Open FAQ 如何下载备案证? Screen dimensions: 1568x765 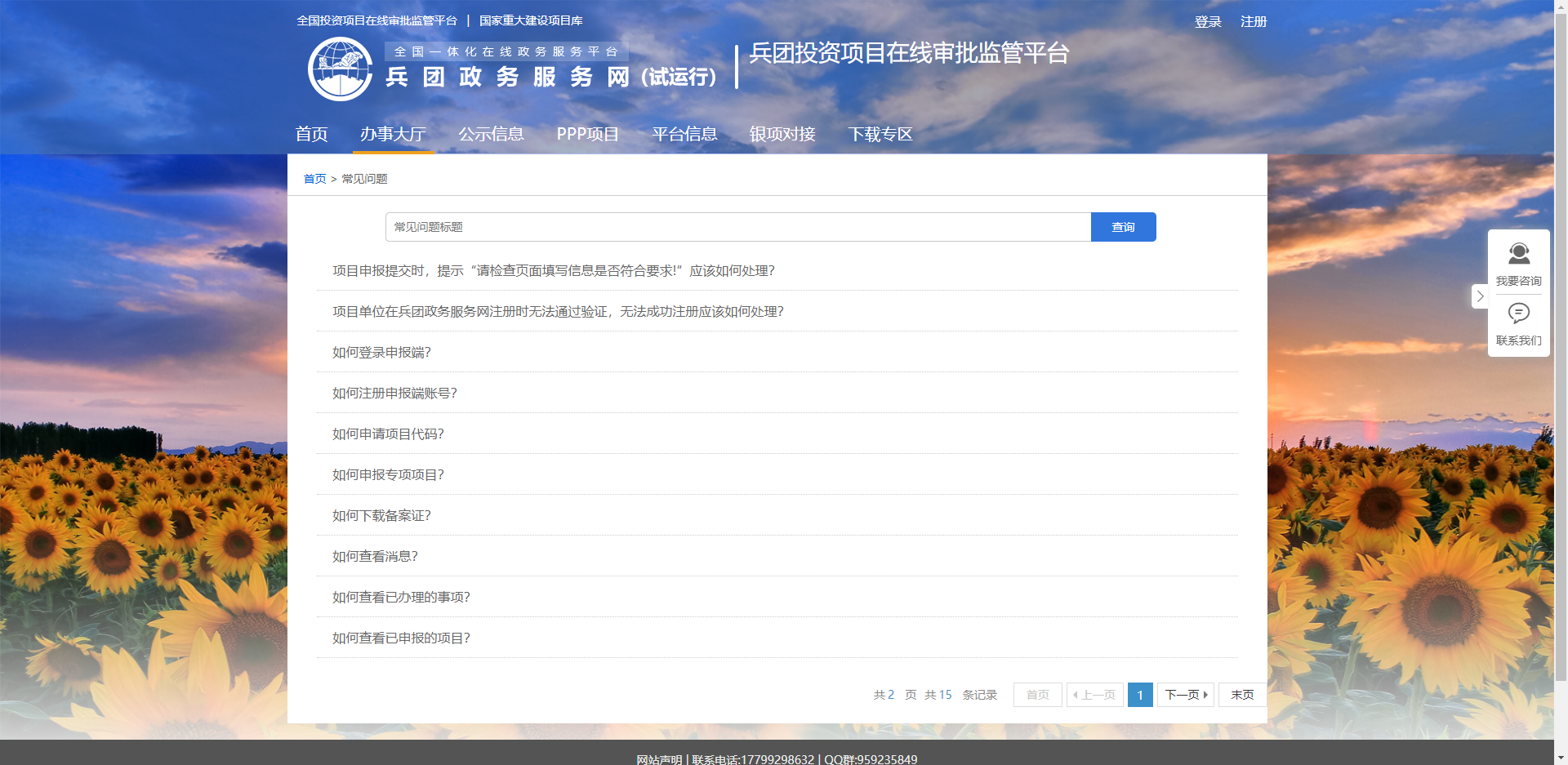[381, 516]
